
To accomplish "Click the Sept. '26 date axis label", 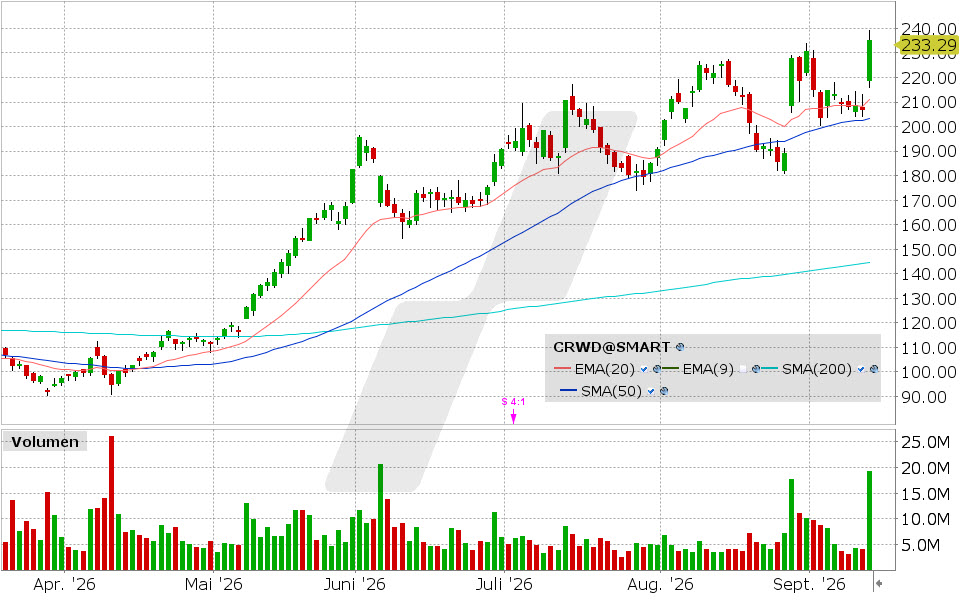I will pos(809,584).
